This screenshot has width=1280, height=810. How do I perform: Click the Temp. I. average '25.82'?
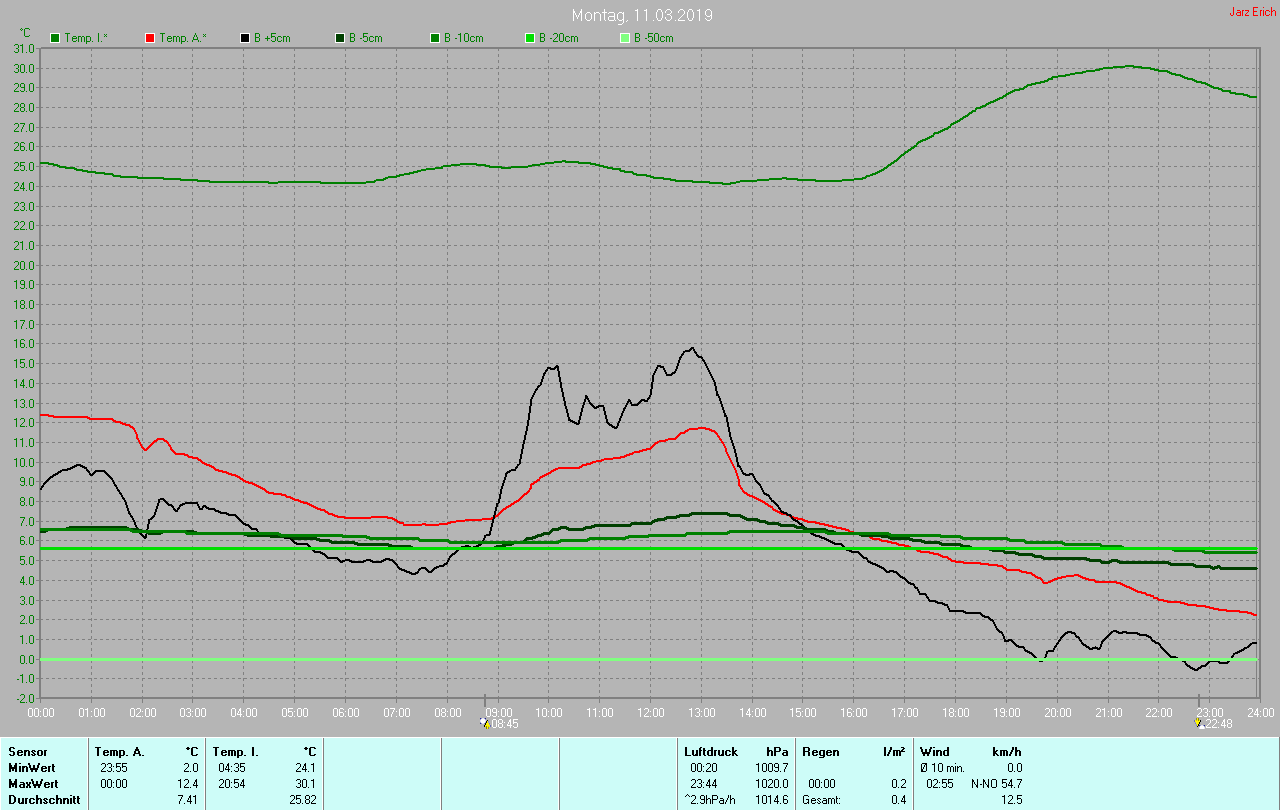click(x=302, y=800)
